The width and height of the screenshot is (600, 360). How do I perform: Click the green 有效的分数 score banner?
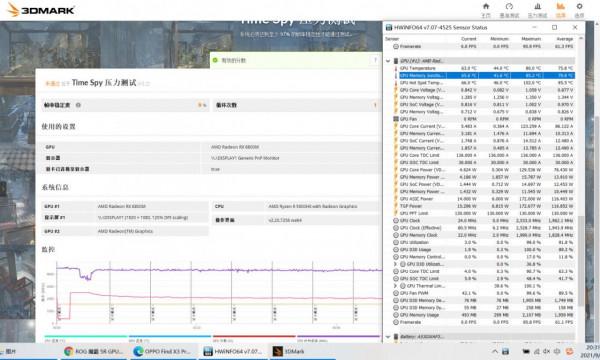pos(295,60)
